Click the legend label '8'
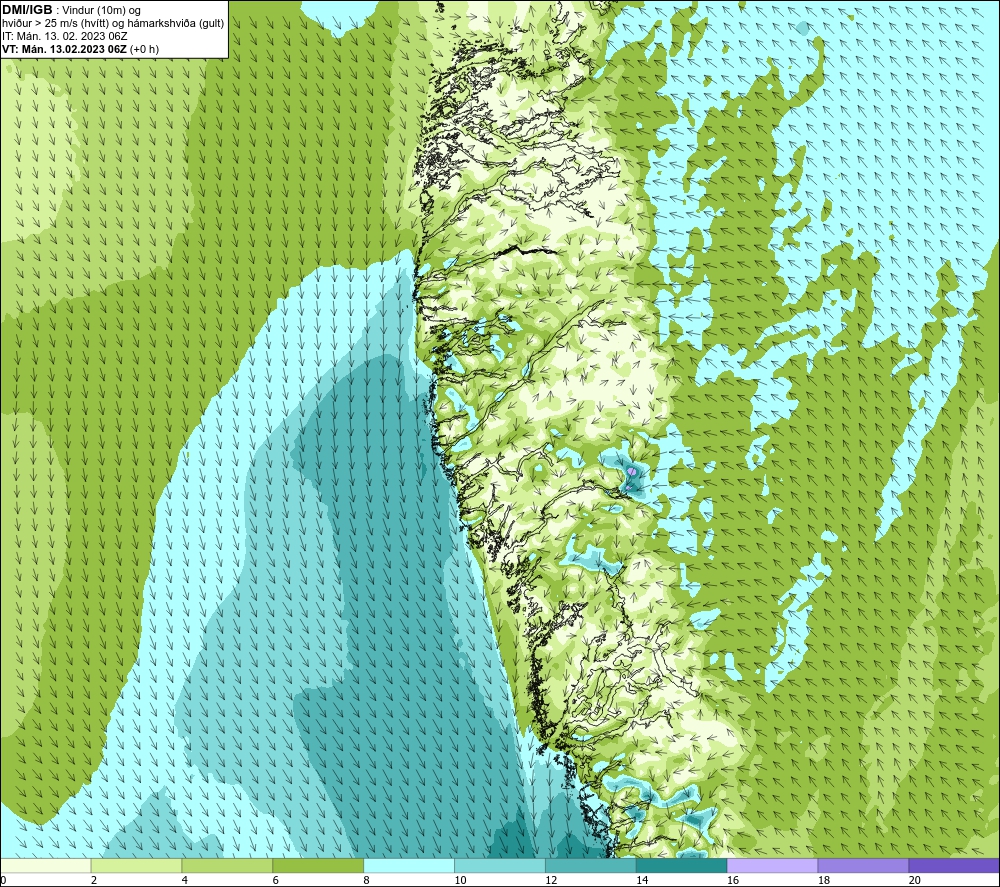The height and width of the screenshot is (887, 1000). click(366, 880)
